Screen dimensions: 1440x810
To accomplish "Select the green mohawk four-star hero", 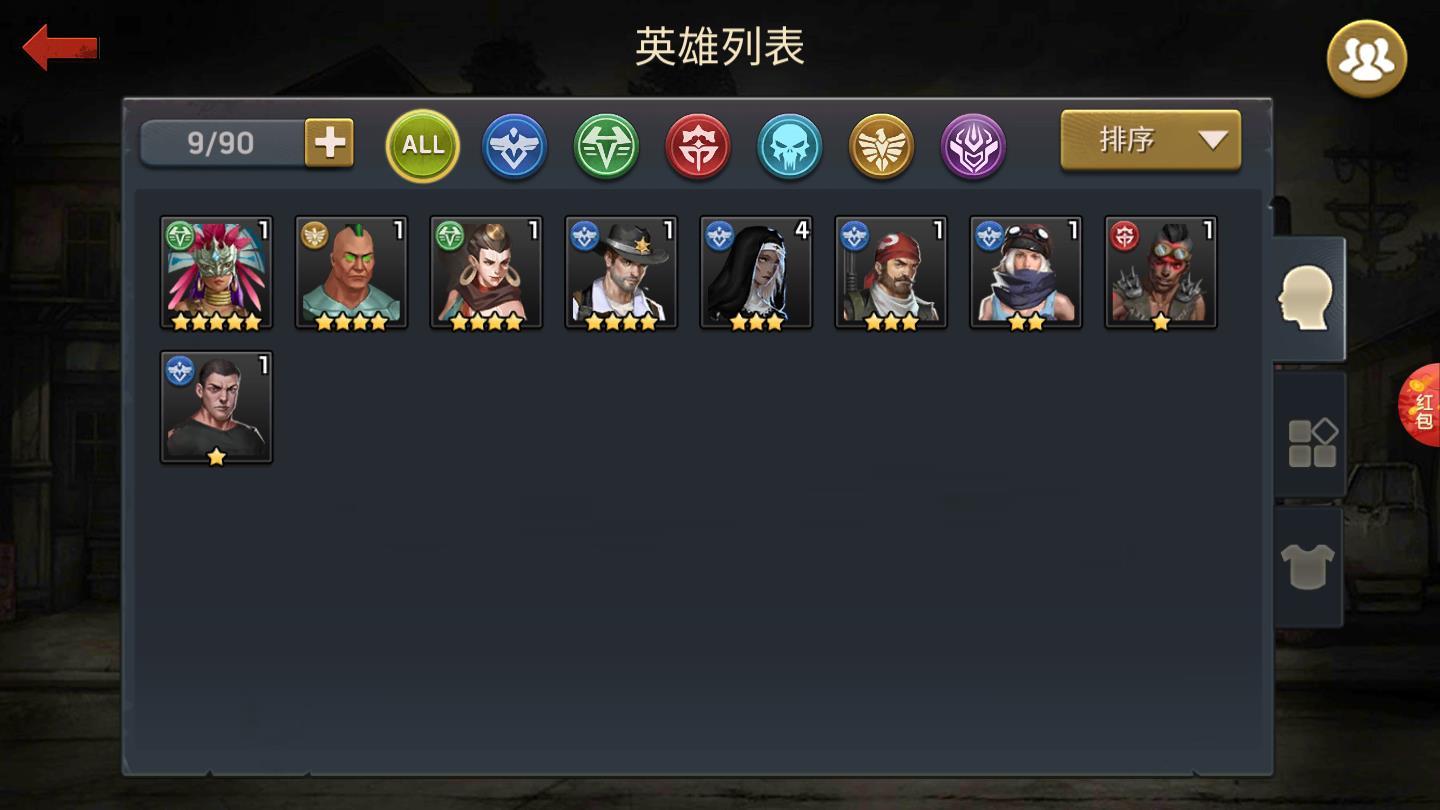I will 352,272.
